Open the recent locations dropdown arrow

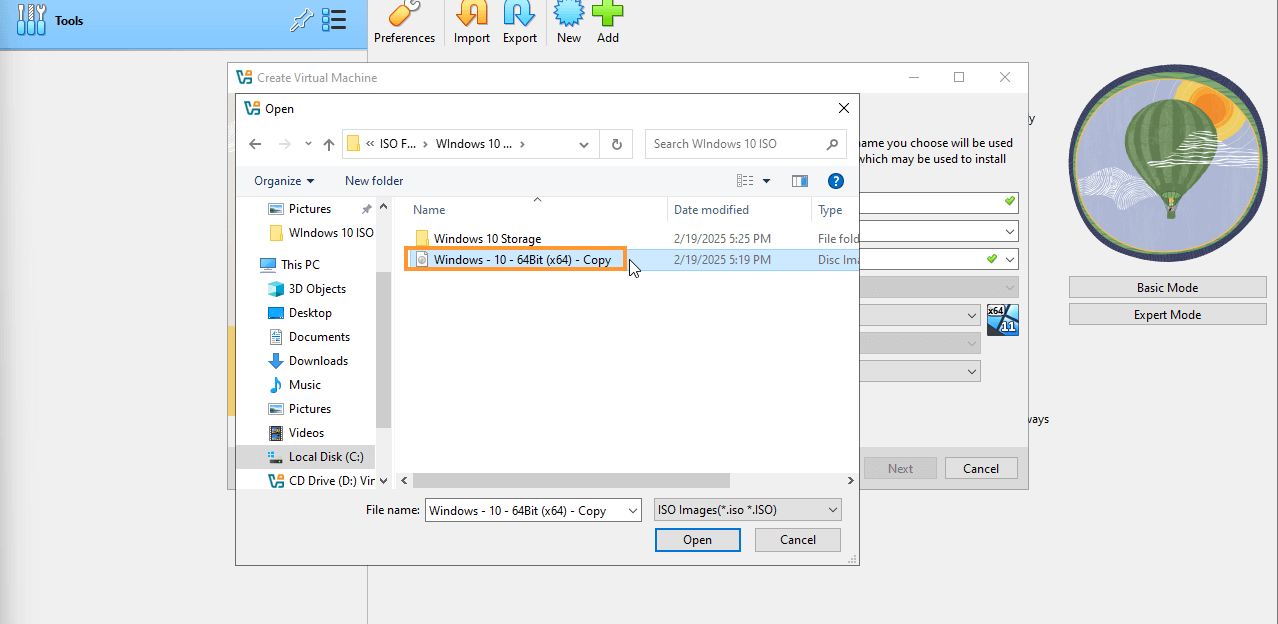pyautogui.click(x=308, y=144)
